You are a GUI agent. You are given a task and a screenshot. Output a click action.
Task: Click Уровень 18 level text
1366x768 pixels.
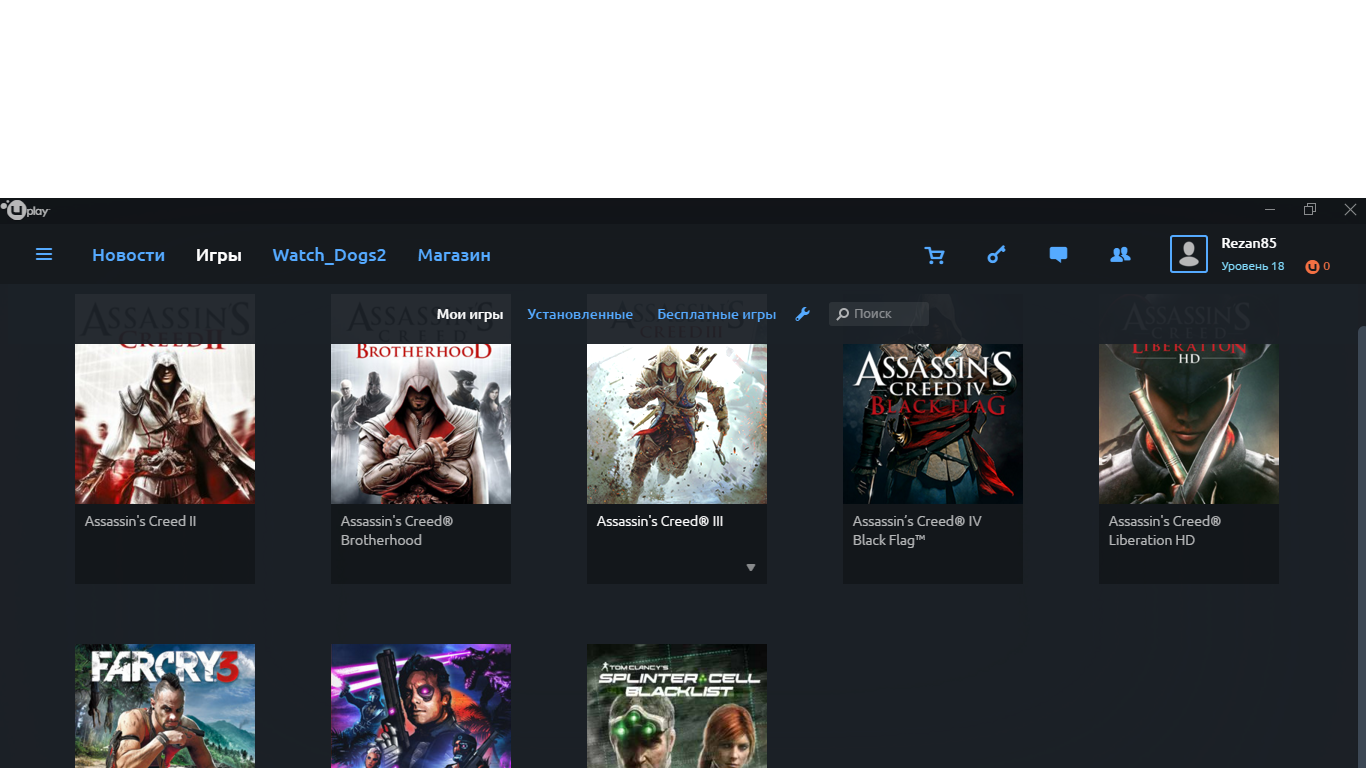[1252, 266]
